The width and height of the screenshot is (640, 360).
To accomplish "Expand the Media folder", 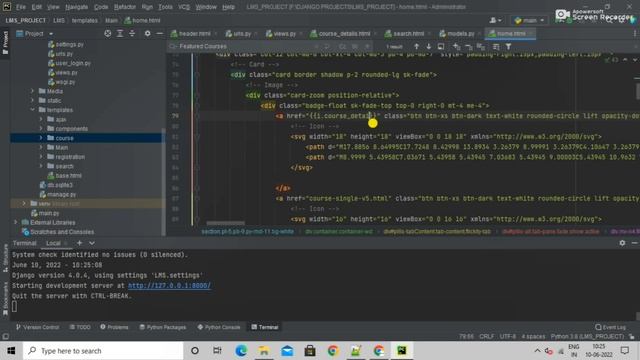I will (x=32, y=91).
